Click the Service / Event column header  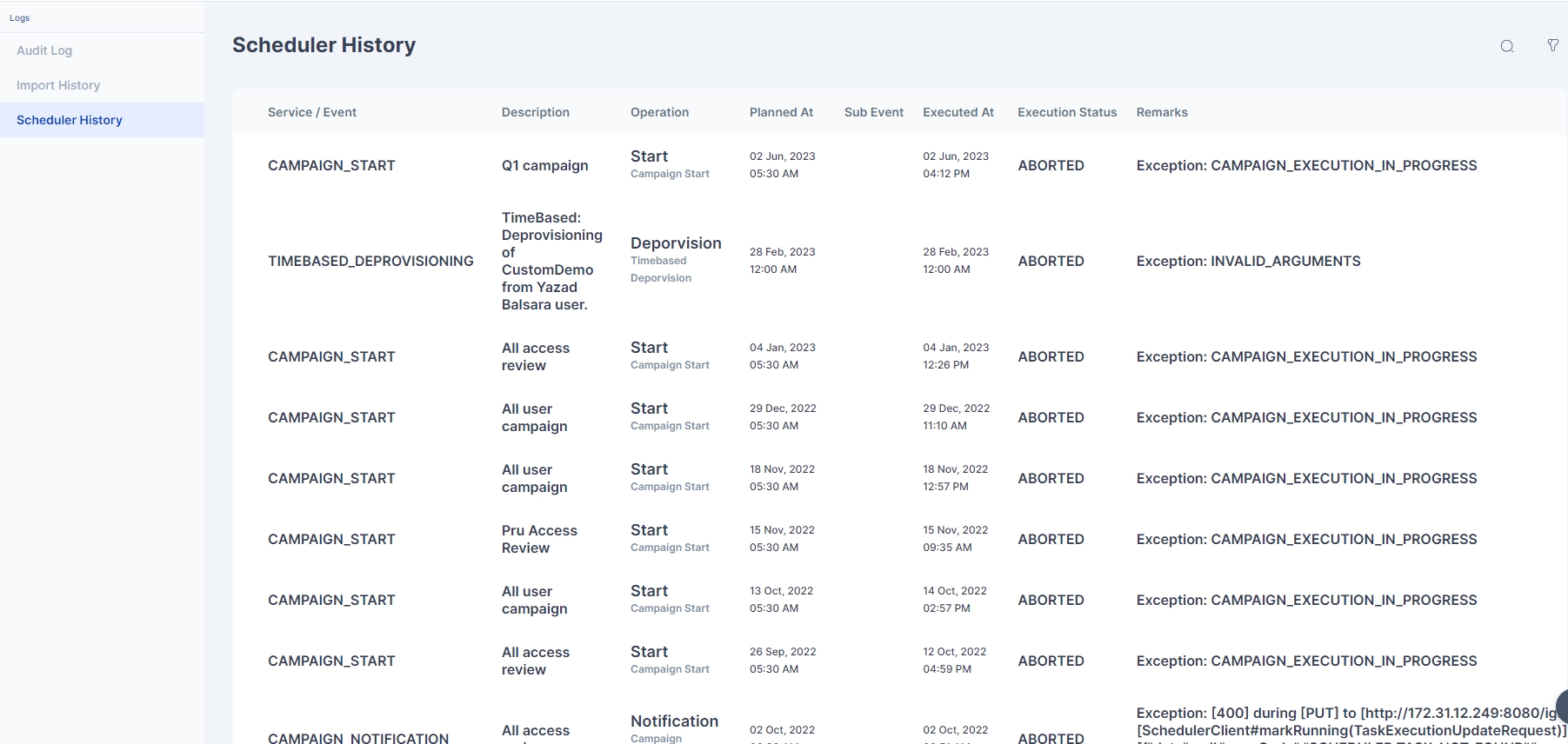[312, 112]
